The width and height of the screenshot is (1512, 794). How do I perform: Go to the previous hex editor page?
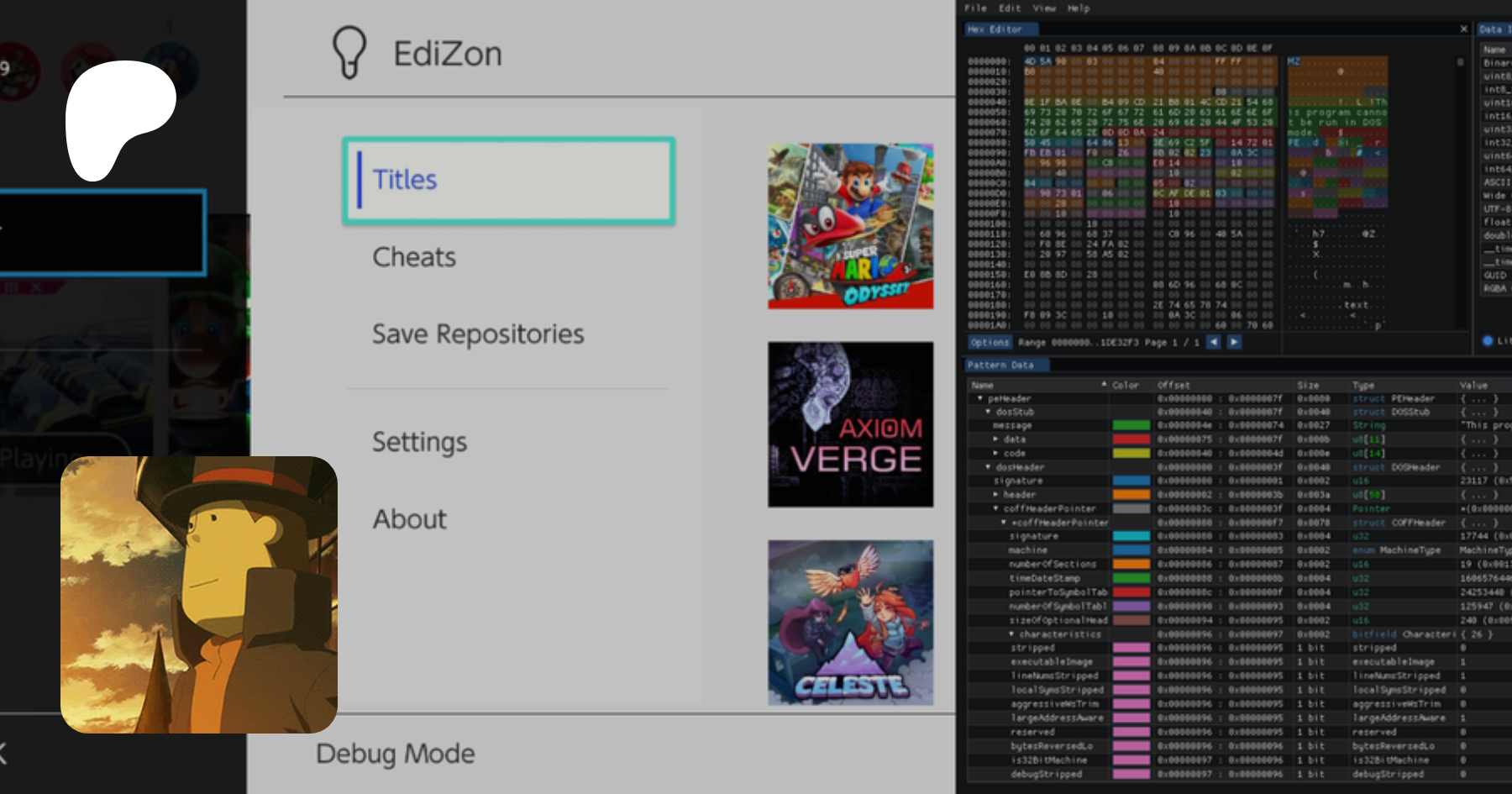(1213, 342)
